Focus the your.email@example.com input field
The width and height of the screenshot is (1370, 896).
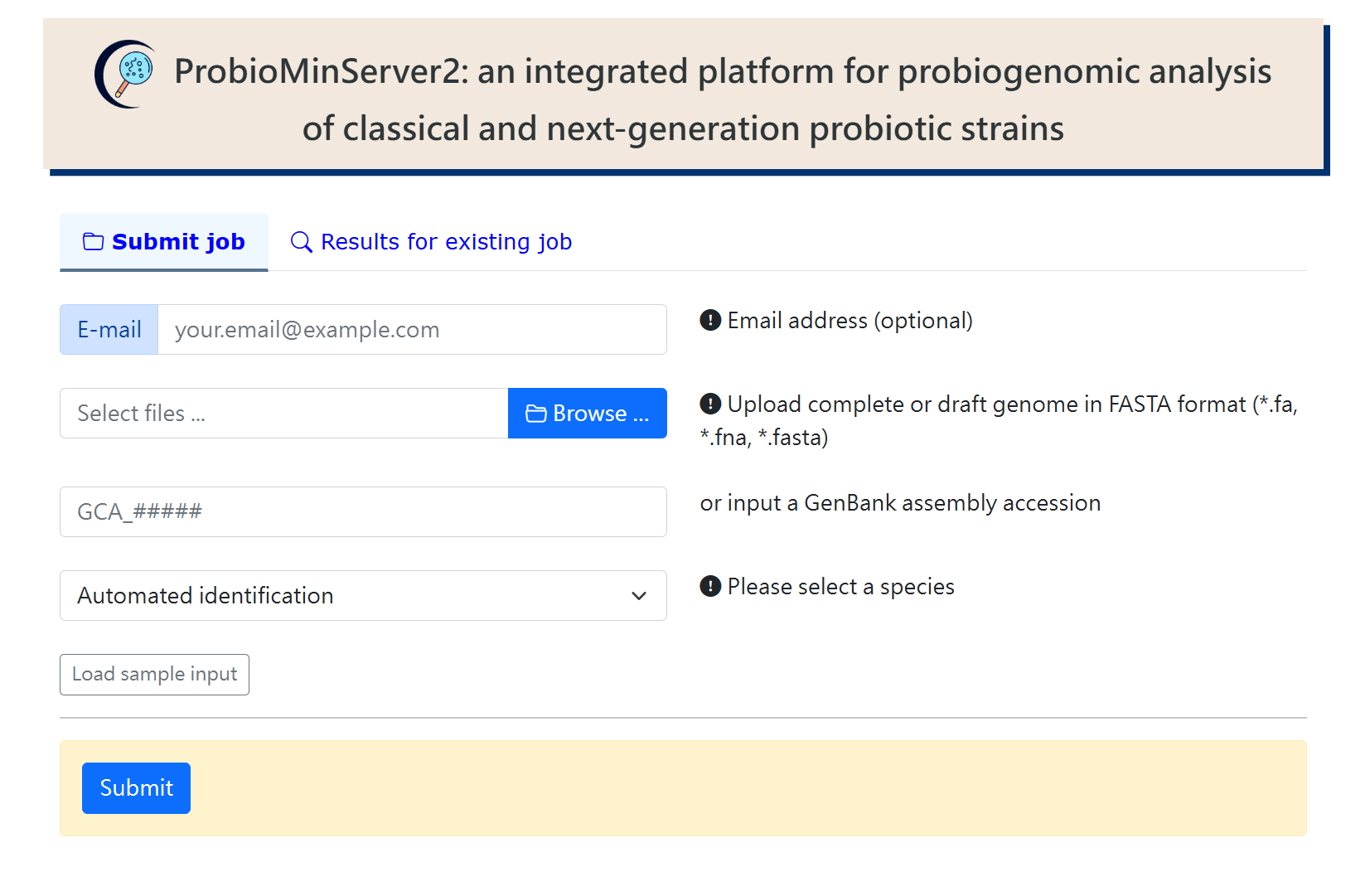click(x=412, y=330)
